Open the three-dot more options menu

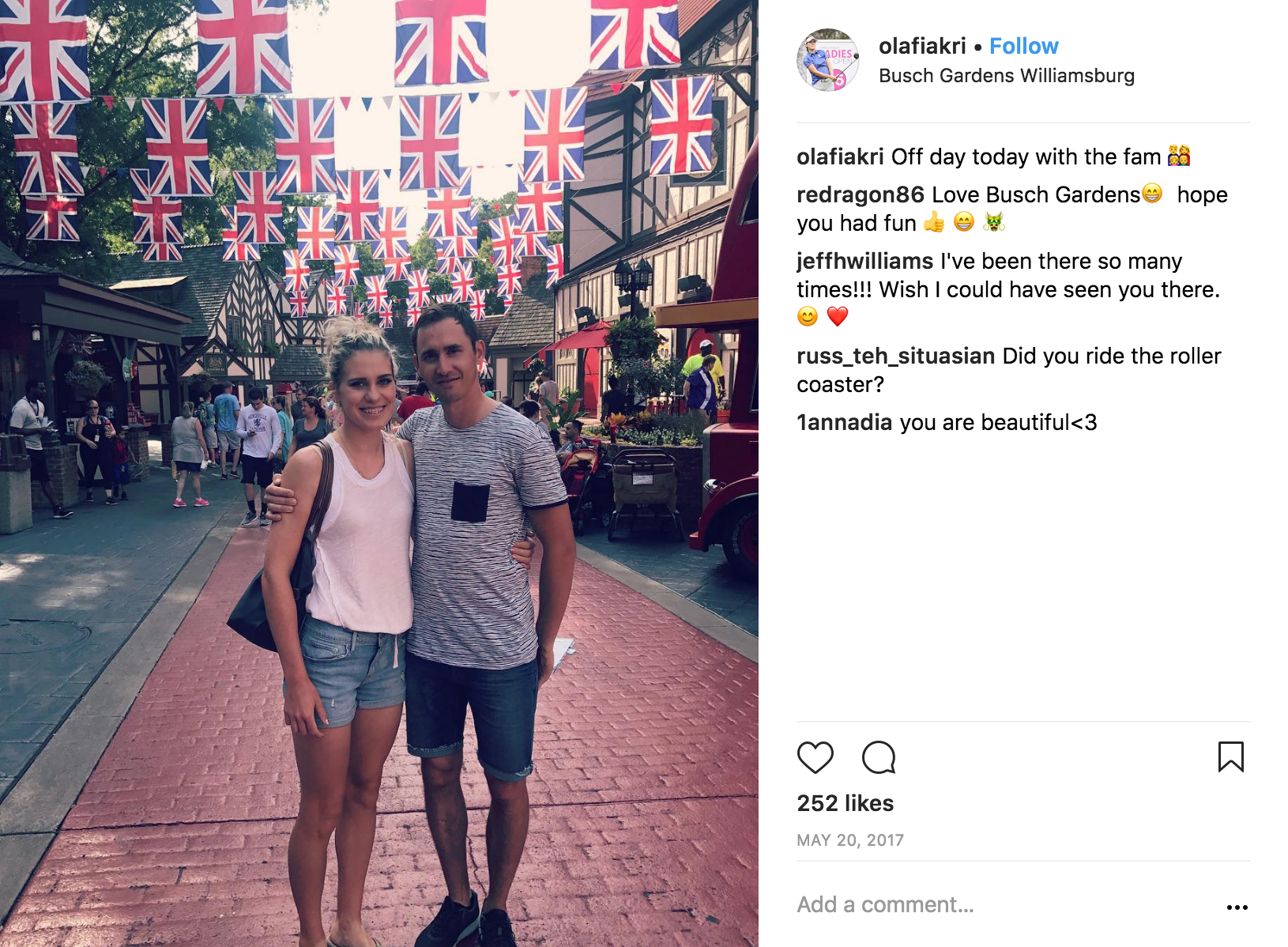1237,907
